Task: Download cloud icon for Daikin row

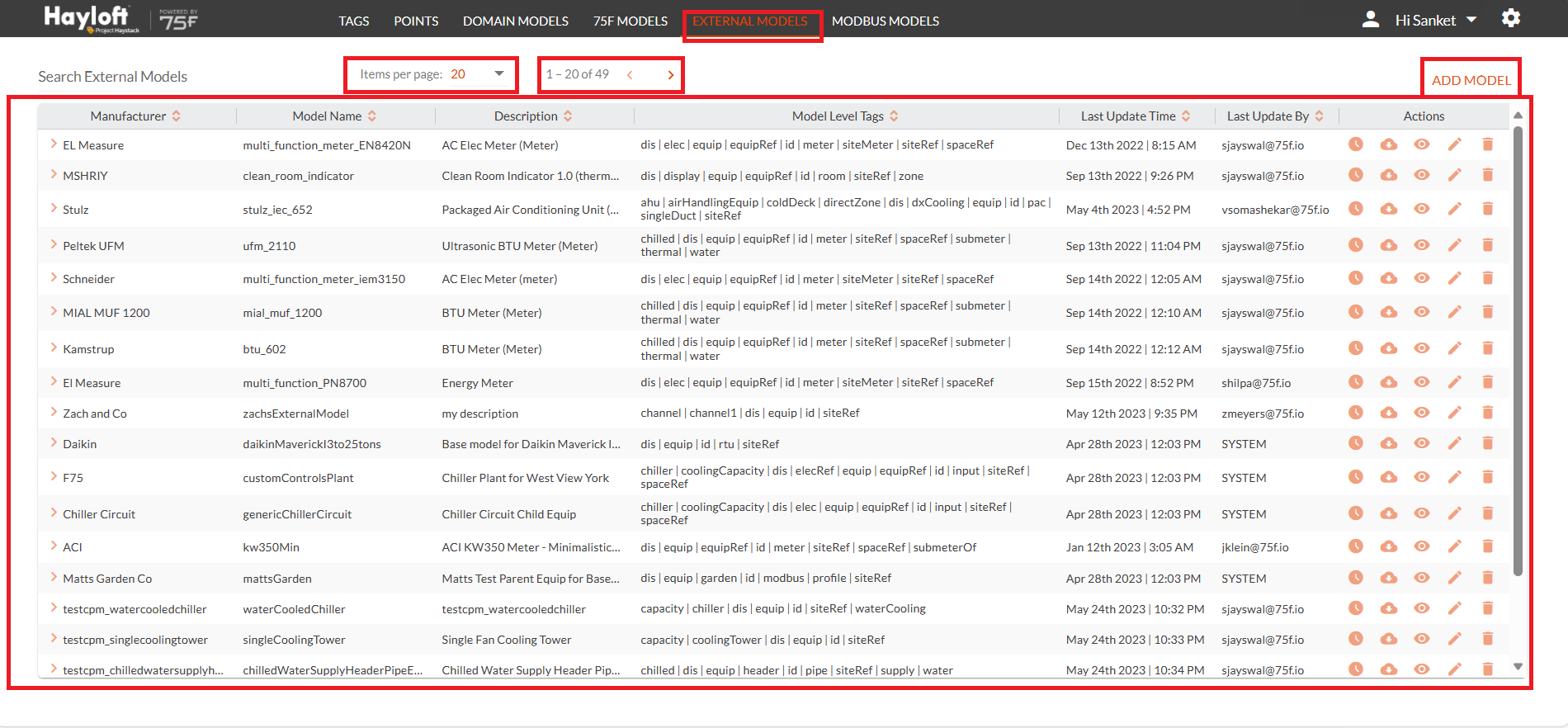Action: pos(1389,443)
